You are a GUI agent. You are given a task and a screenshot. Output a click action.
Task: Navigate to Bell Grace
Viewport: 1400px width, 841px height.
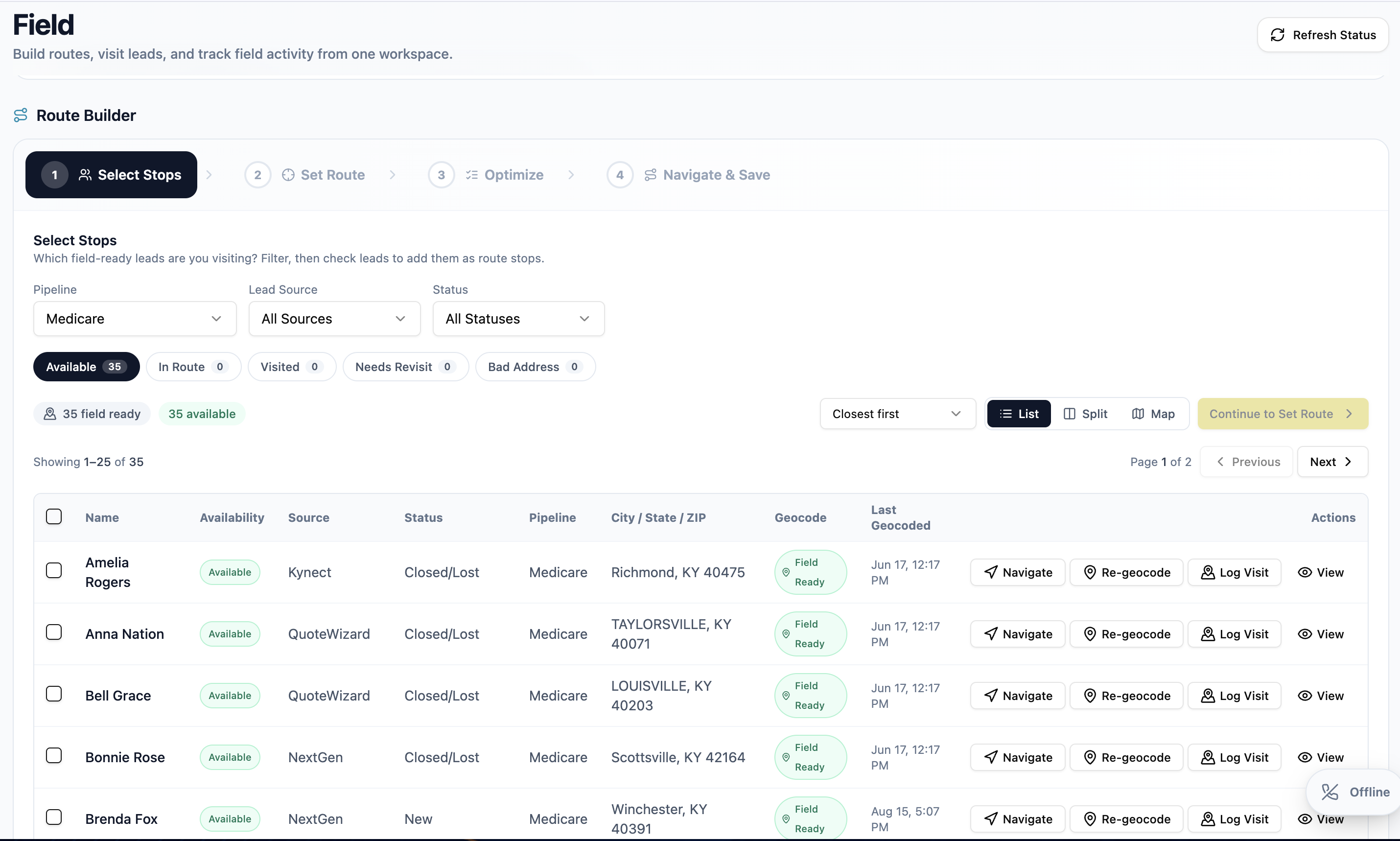coord(1018,696)
